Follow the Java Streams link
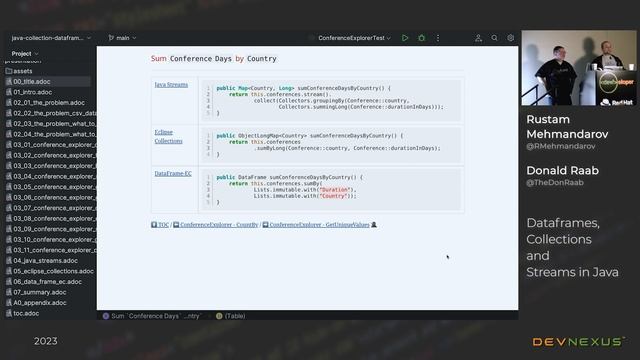This screenshot has height=360, width=640. point(171,85)
